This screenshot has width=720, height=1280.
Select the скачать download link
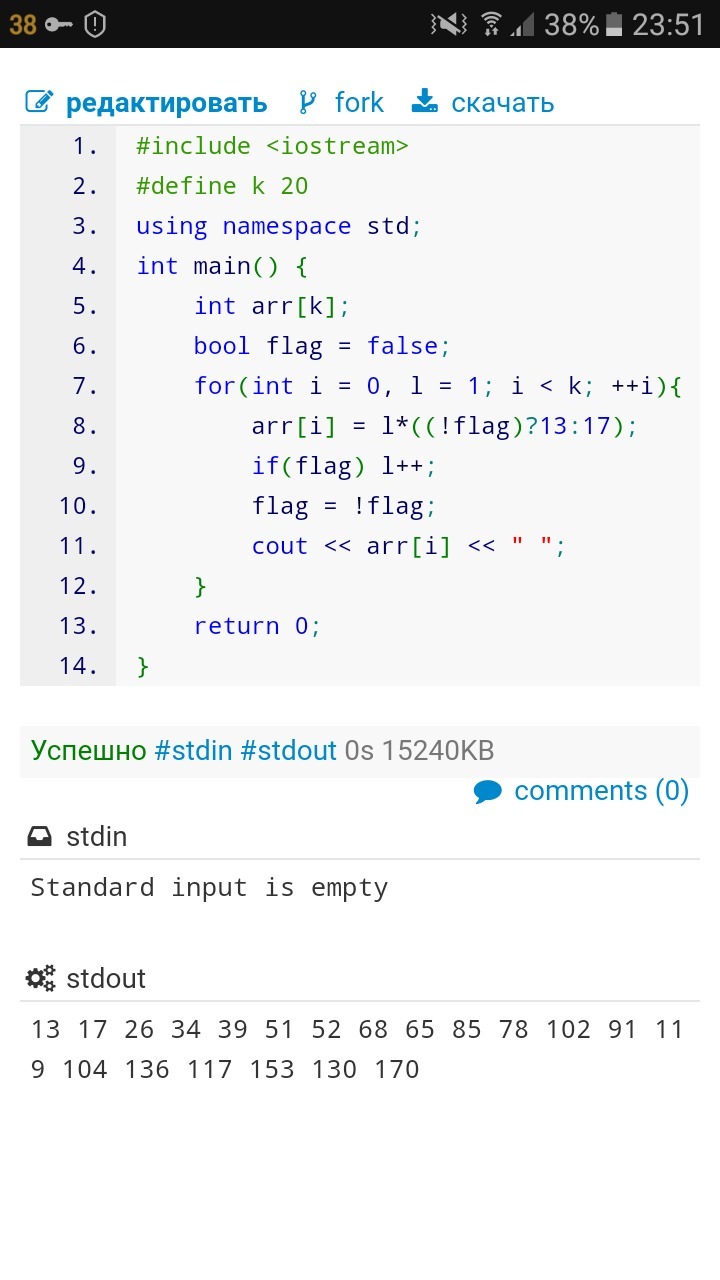[502, 103]
